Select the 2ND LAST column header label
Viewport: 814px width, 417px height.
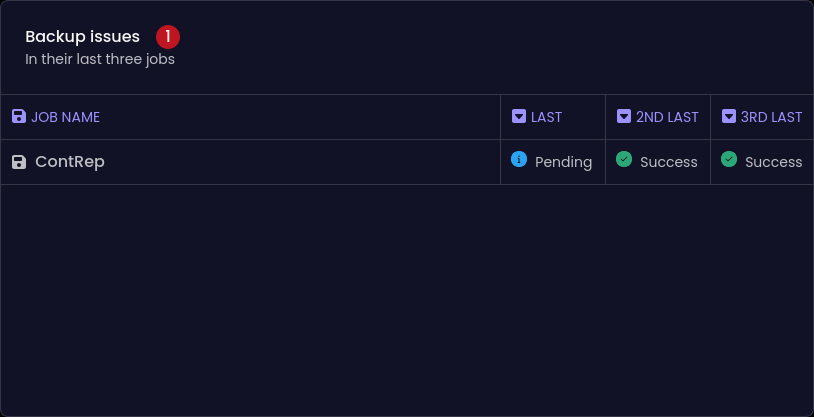667,117
